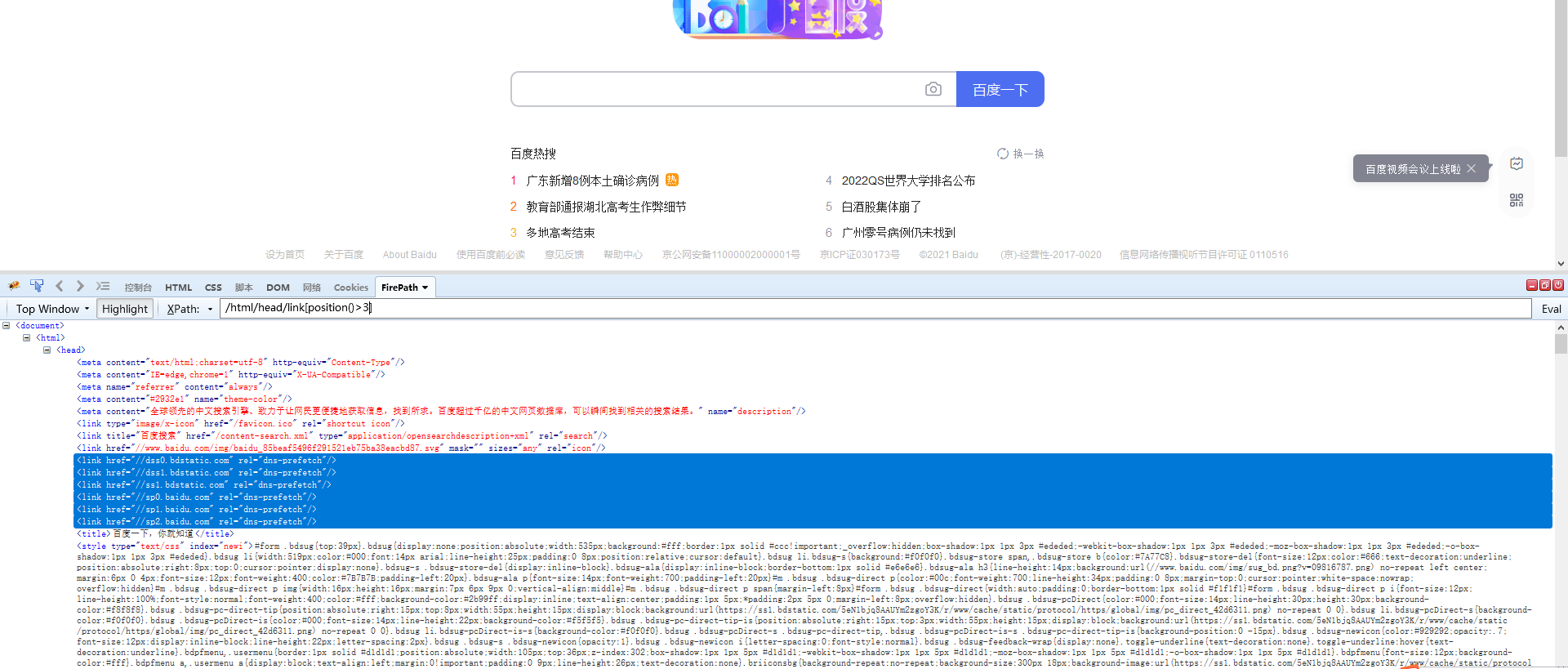Click the About Baidu footer link
Screen dimensions: 1568x669
[x=410, y=255]
